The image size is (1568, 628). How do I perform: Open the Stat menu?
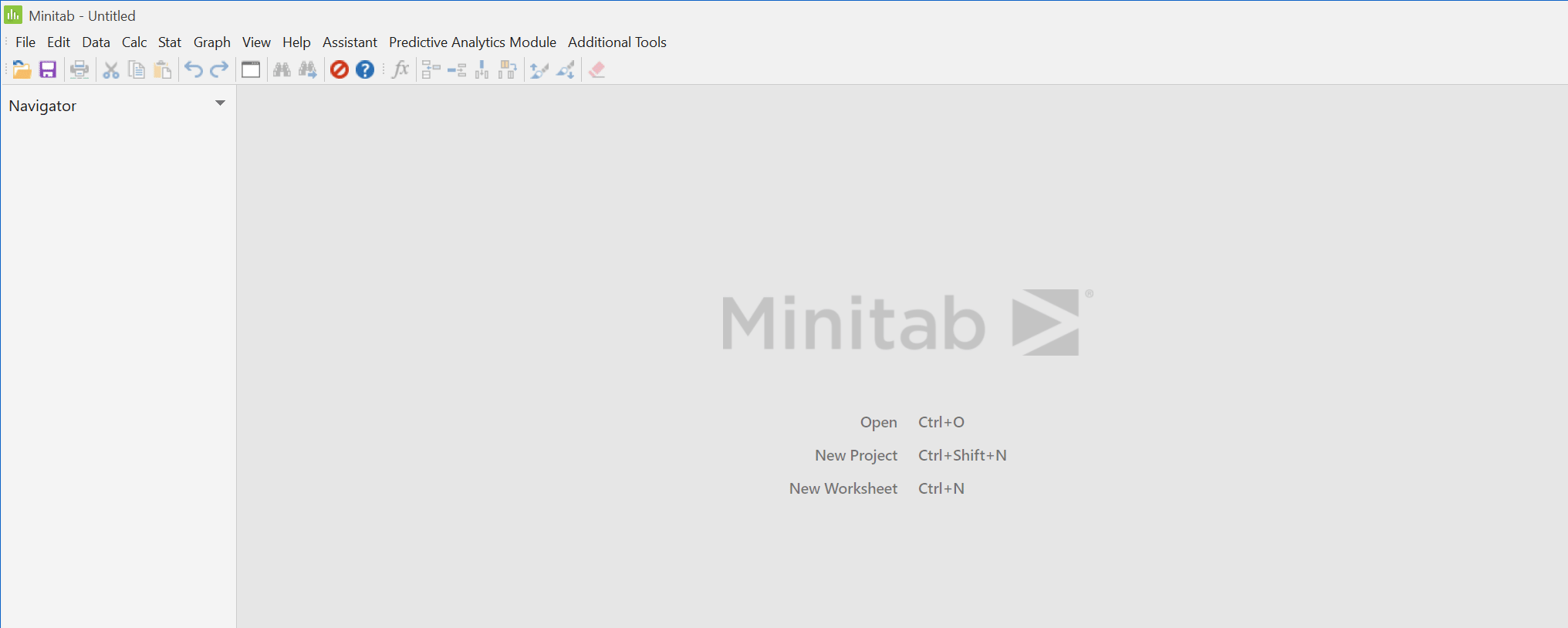[x=170, y=42]
